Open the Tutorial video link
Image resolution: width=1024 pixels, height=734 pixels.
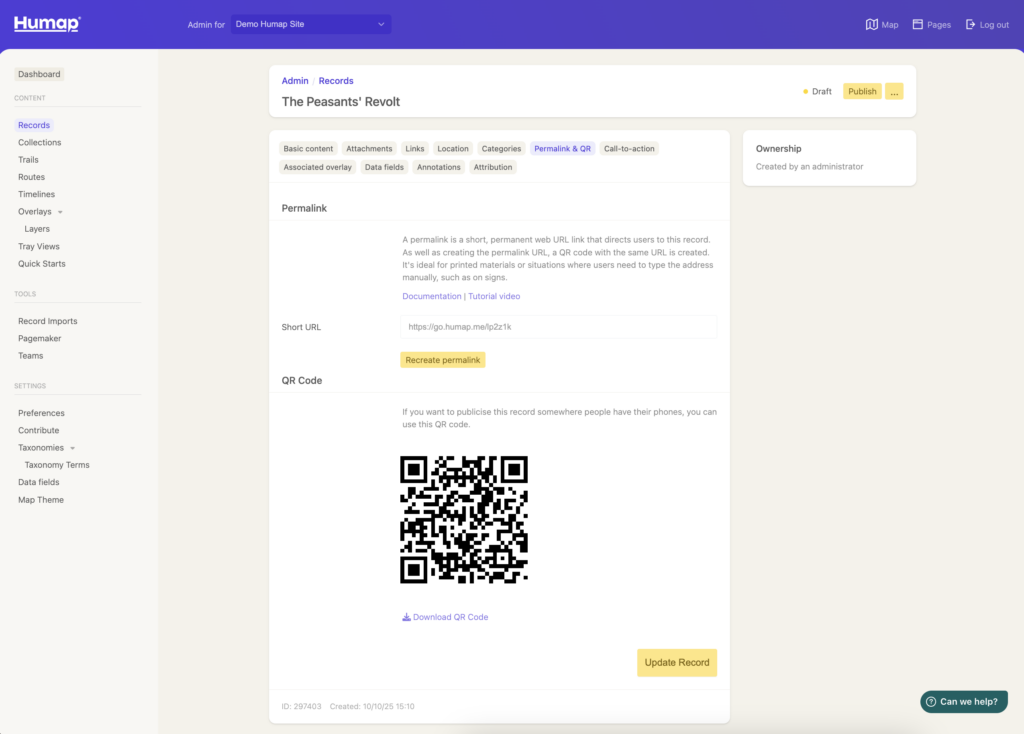[x=494, y=296]
